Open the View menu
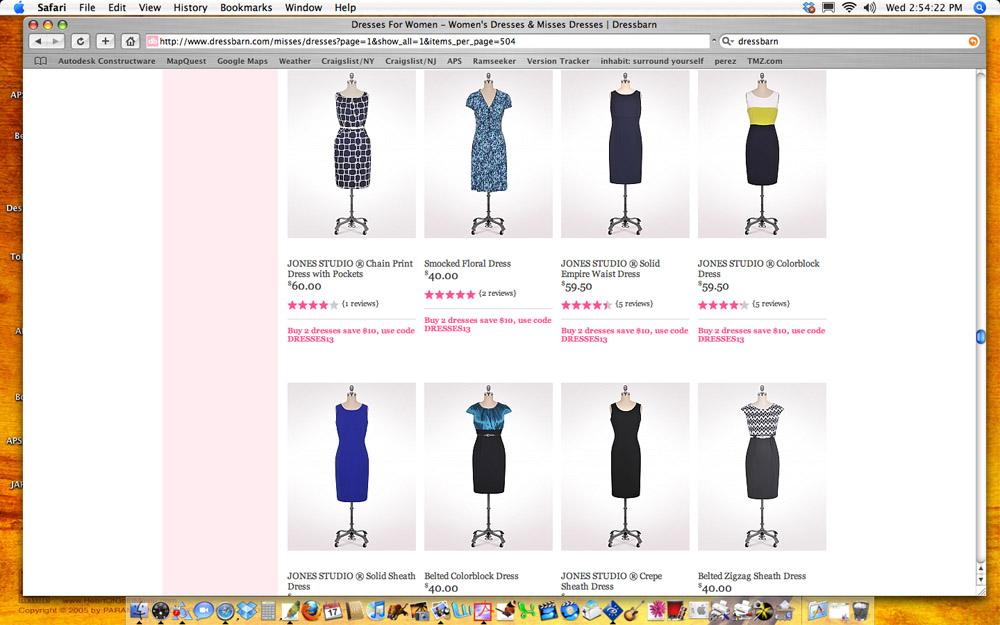The width and height of the screenshot is (1000, 625). 150,8
